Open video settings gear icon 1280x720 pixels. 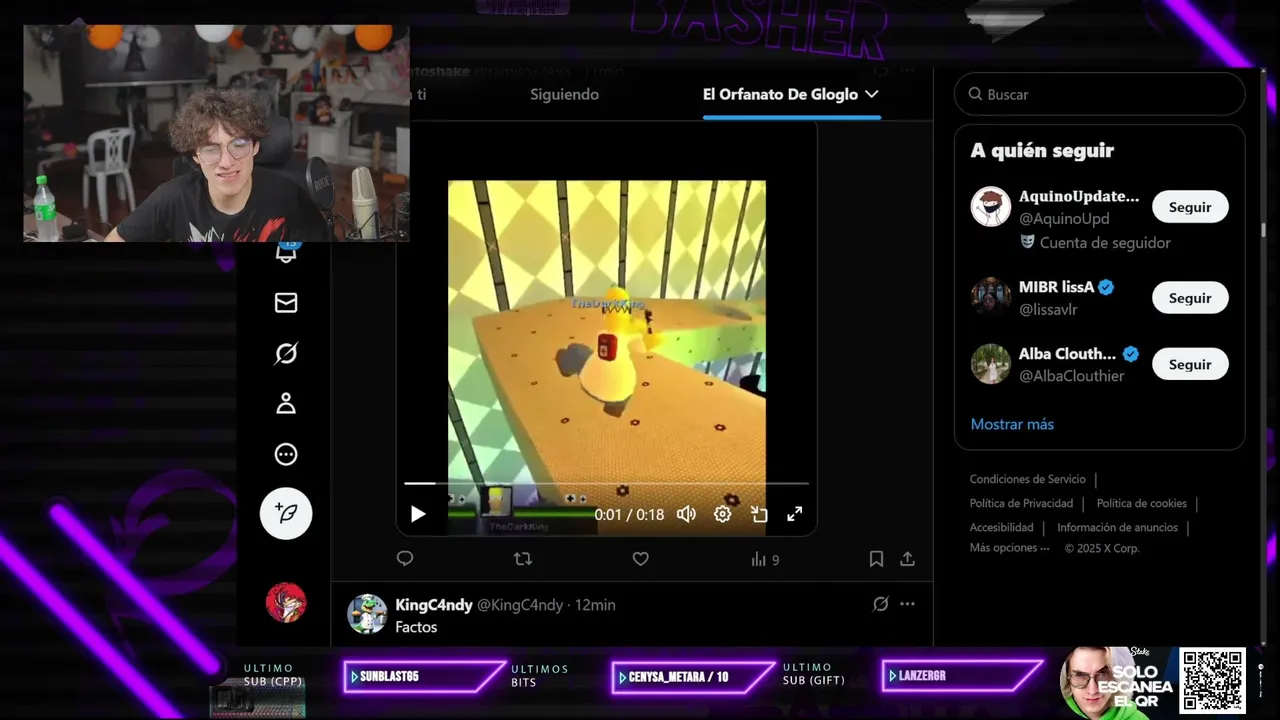(x=722, y=514)
